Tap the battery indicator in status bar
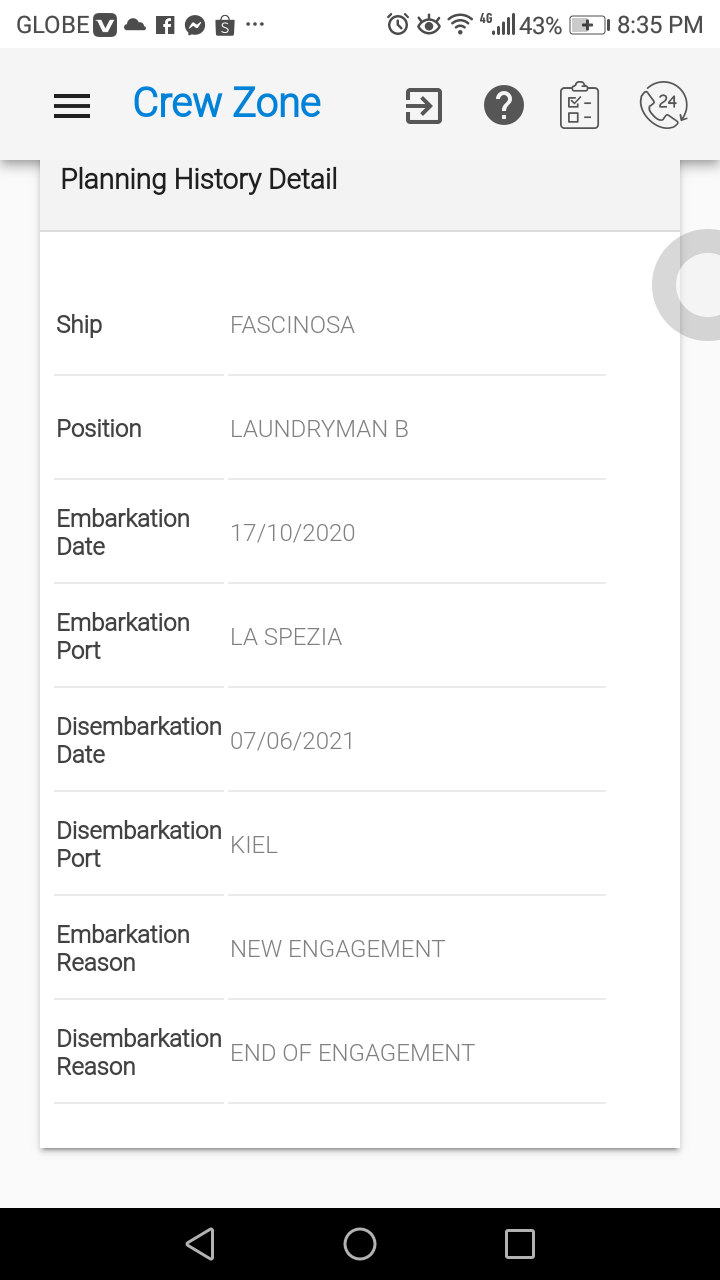This screenshot has height=1280, width=720. click(589, 25)
